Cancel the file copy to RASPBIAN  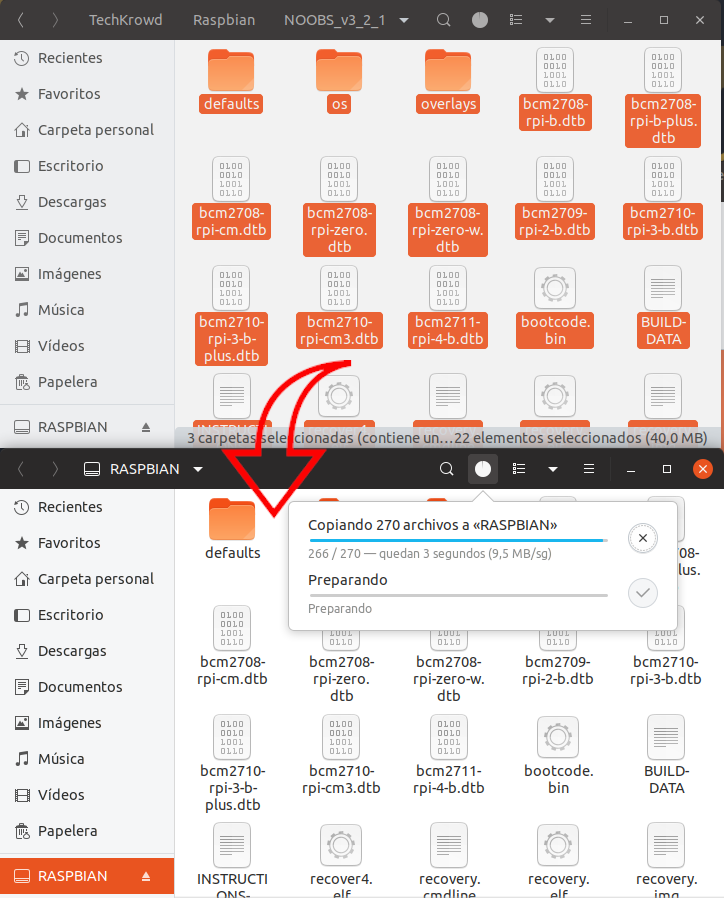click(643, 539)
